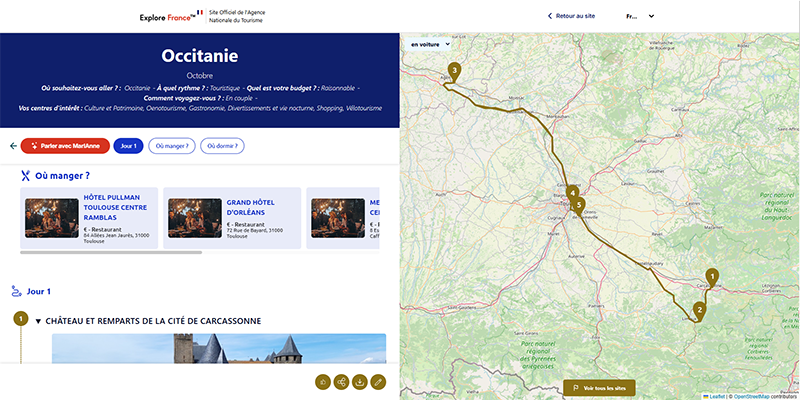Collapse Château et remparts de Carcassonne section
Image resolution: width=800 pixels, height=400 pixels.
38,321
